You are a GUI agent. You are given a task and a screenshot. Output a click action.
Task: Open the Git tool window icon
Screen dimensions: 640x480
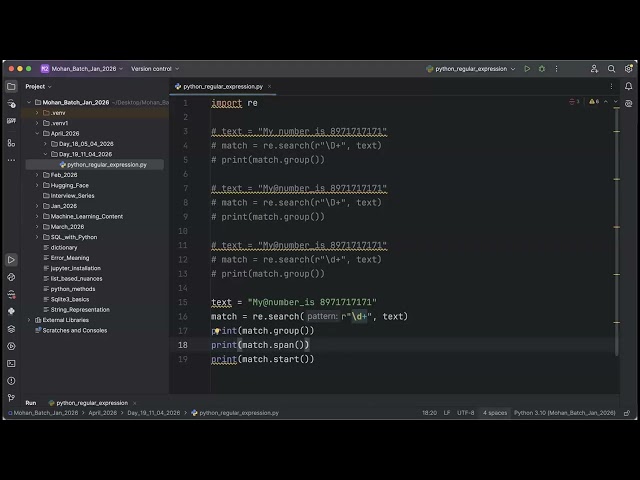pos(11,398)
